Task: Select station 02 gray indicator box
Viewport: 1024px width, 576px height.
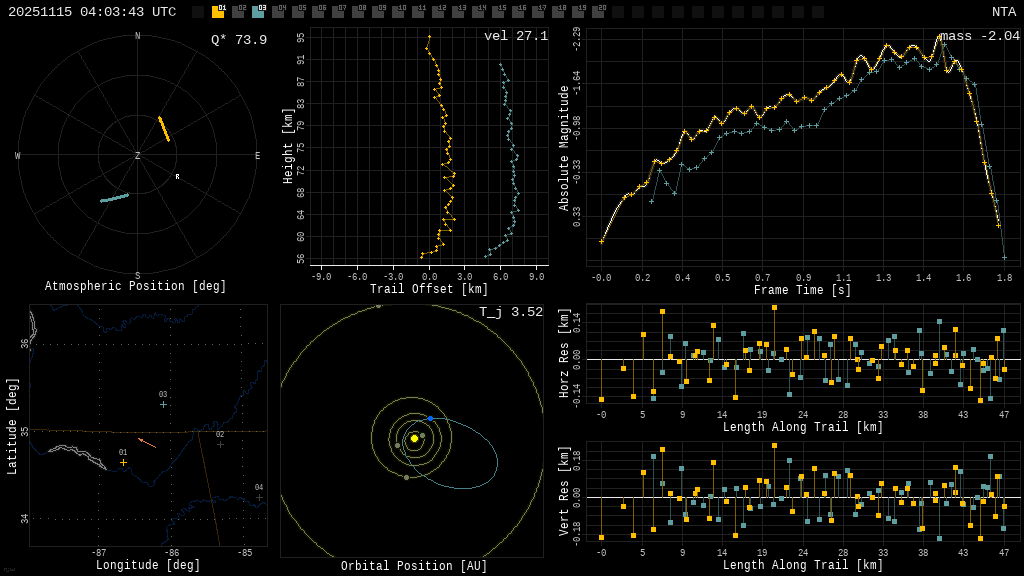Action: (x=238, y=12)
